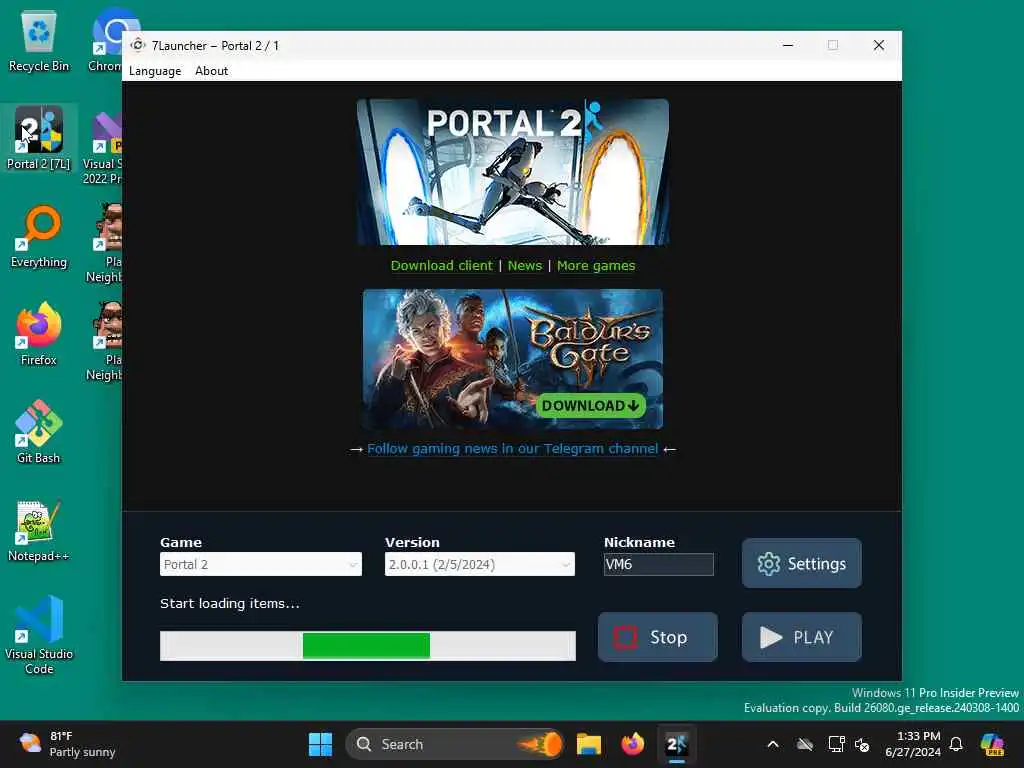Select the Git Bash desktop shortcut
Image resolution: width=1024 pixels, height=768 pixels.
(x=39, y=432)
